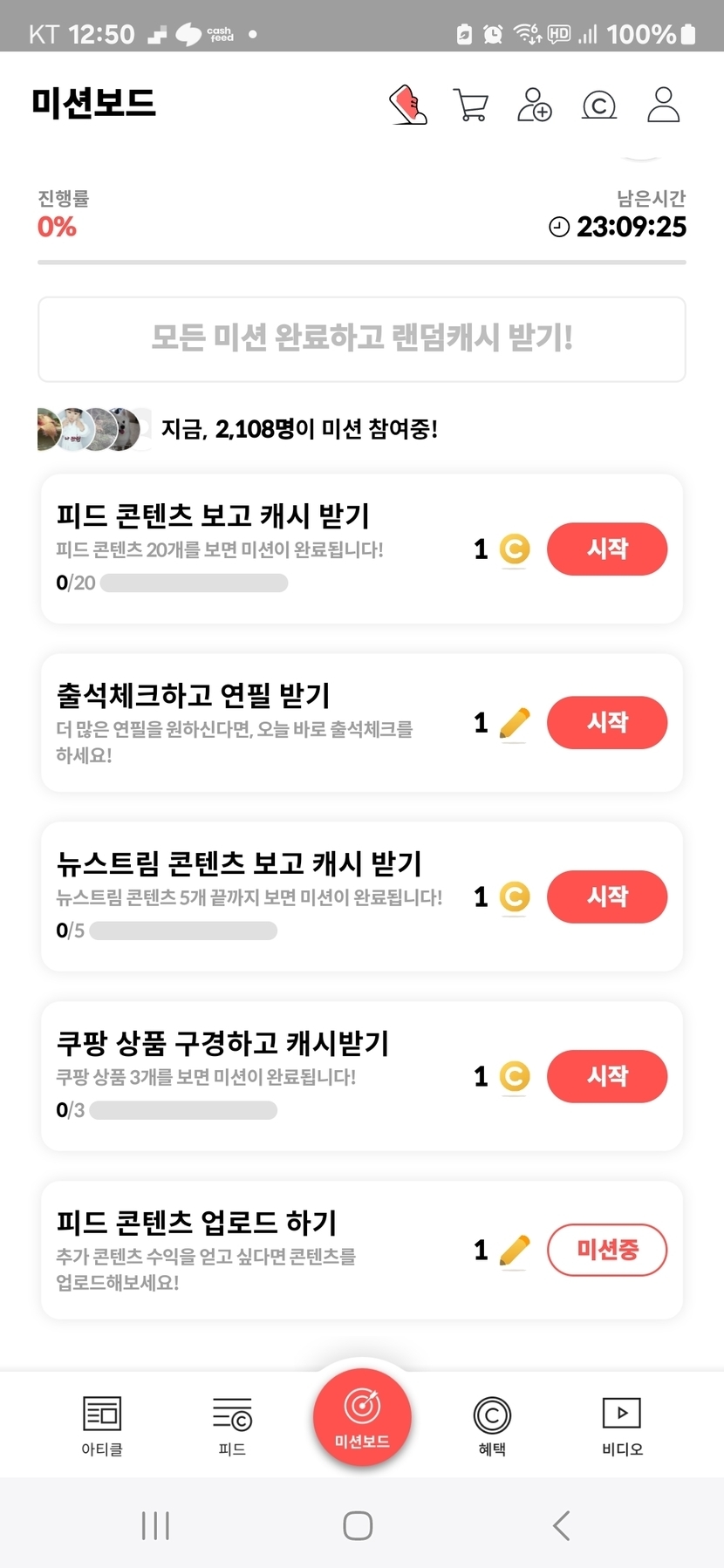Start the 쿠팡 상품 구경하고 캐시받기 mission

tap(607, 1076)
